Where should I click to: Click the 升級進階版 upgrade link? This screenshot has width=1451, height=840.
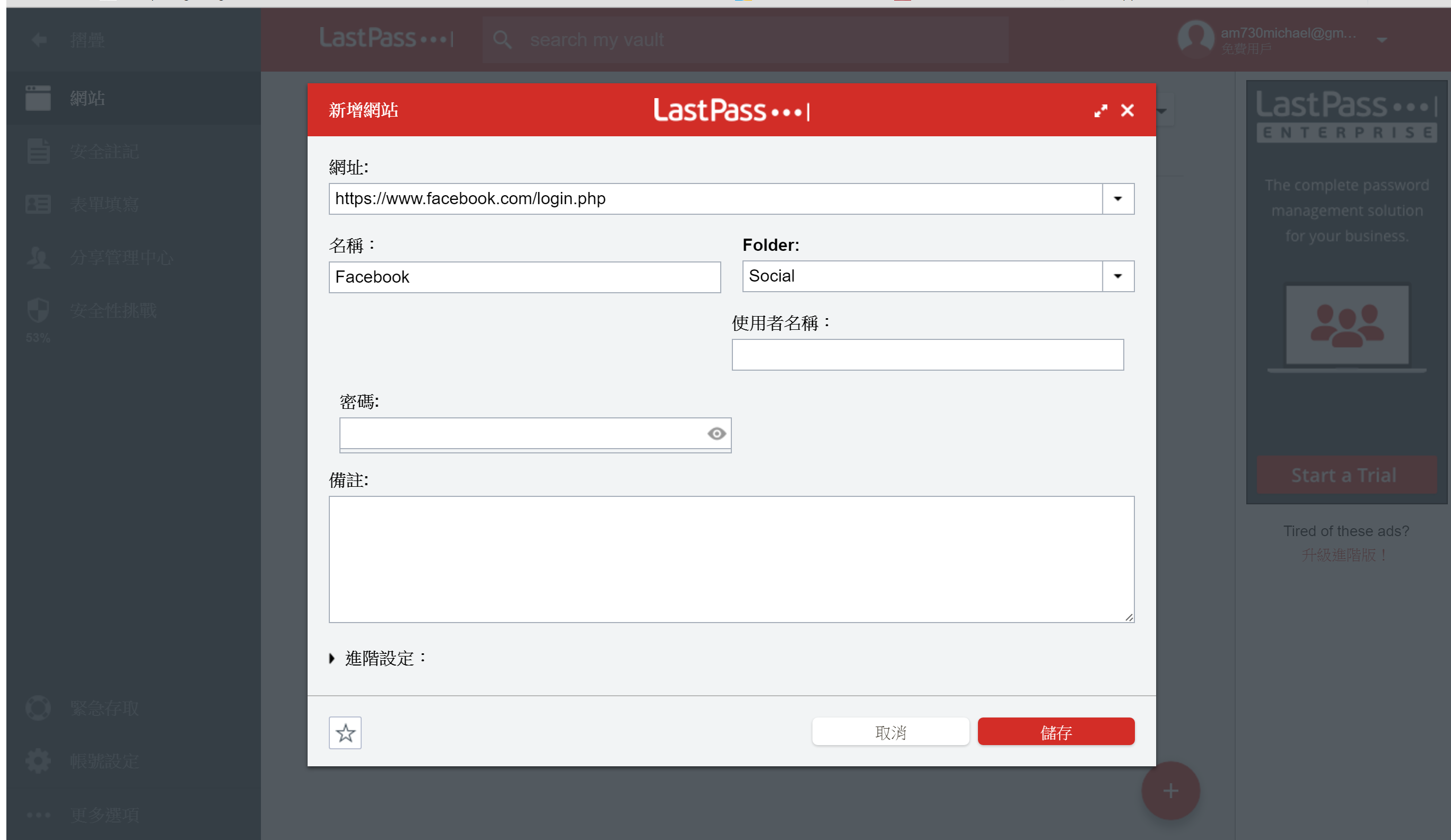point(1345,555)
